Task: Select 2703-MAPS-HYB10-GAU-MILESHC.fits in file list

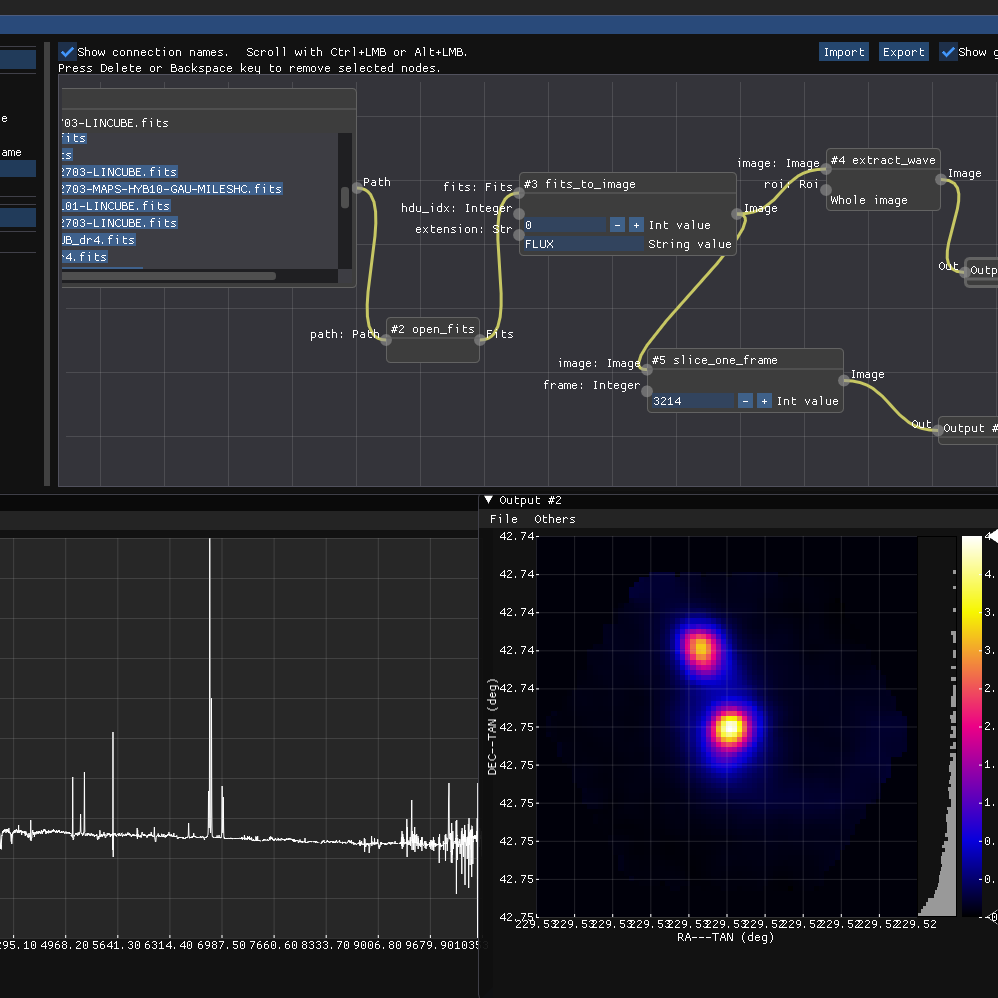Action: (171, 189)
